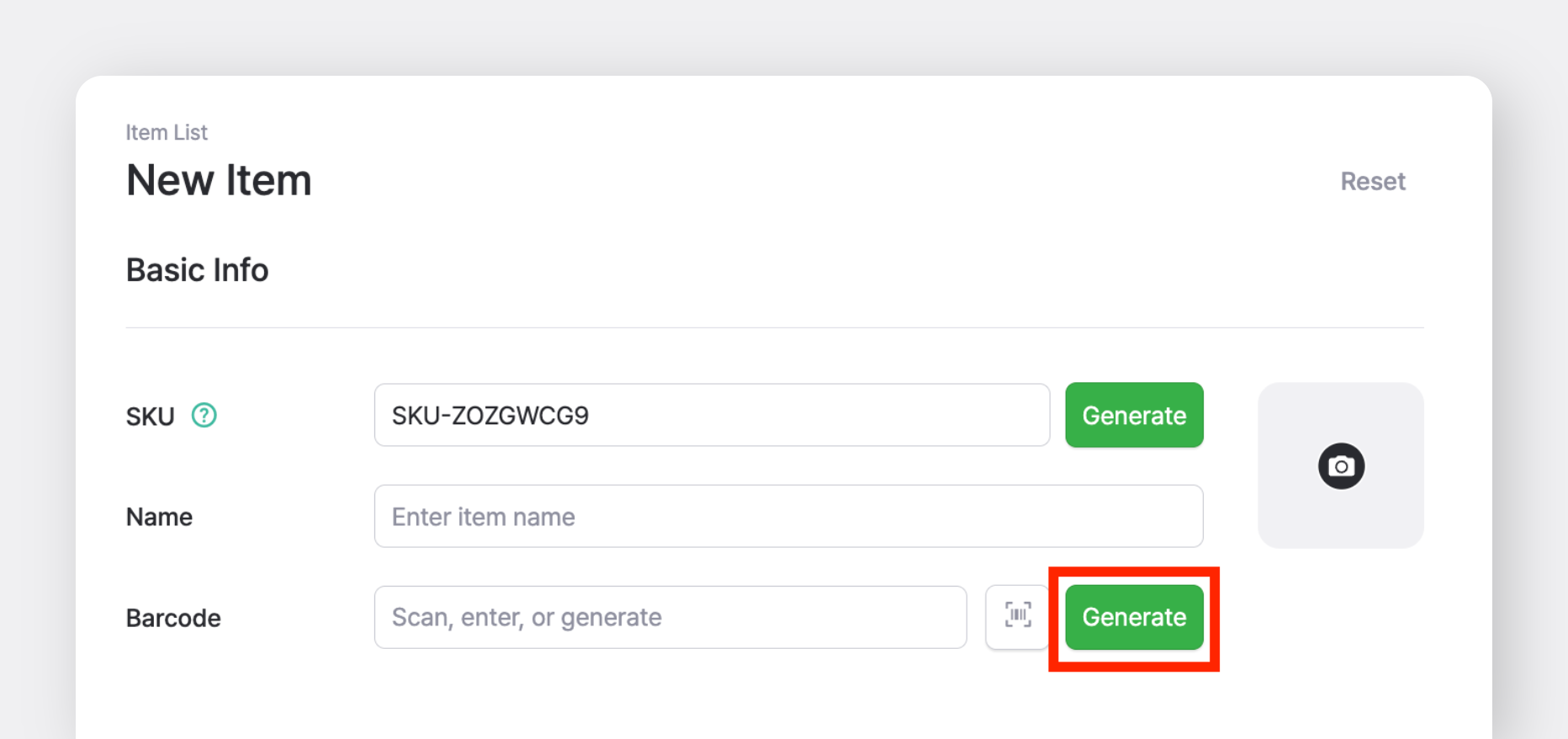The height and width of the screenshot is (739, 1568).
Task: Focus the Barcode text field
Action: pyautogui.click(x=670, y=617)
